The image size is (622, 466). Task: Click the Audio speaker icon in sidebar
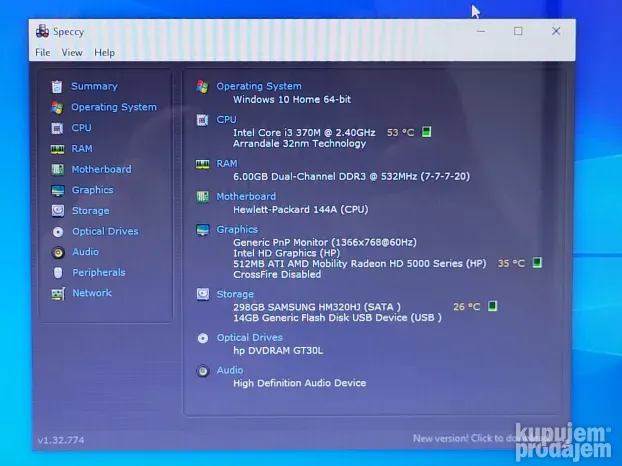57,253
